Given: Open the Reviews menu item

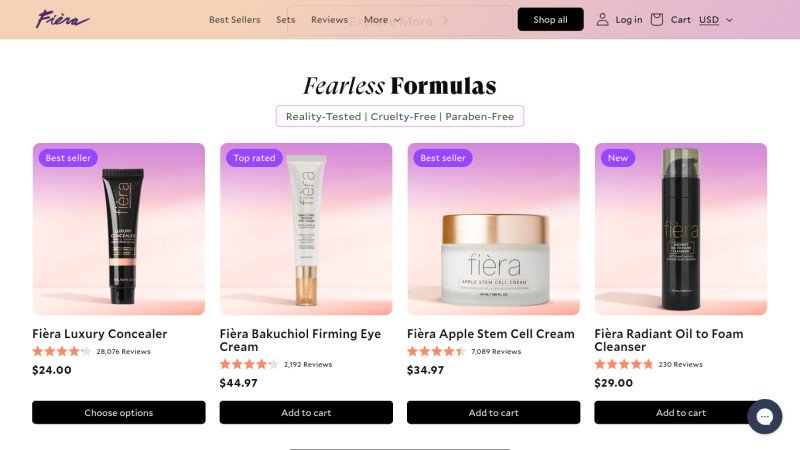Looking at the screenshot, I should click(329, 19).
